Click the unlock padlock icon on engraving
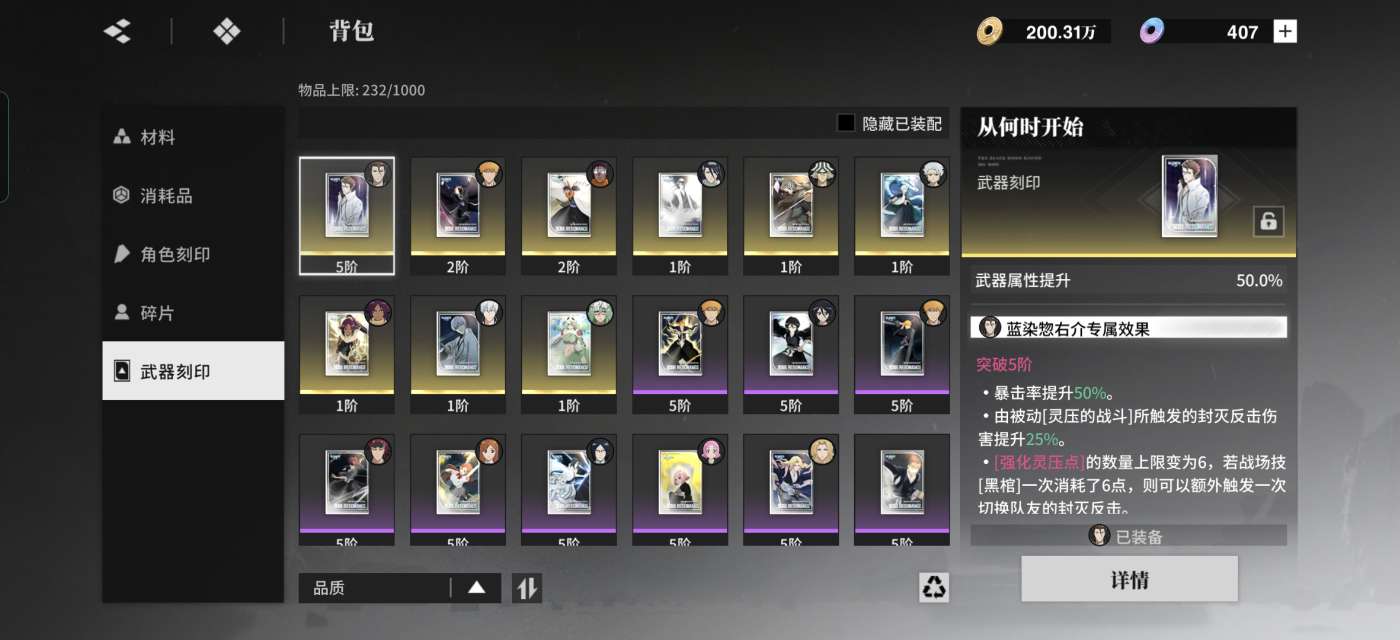1400x640 pixels. point(1268,221)
